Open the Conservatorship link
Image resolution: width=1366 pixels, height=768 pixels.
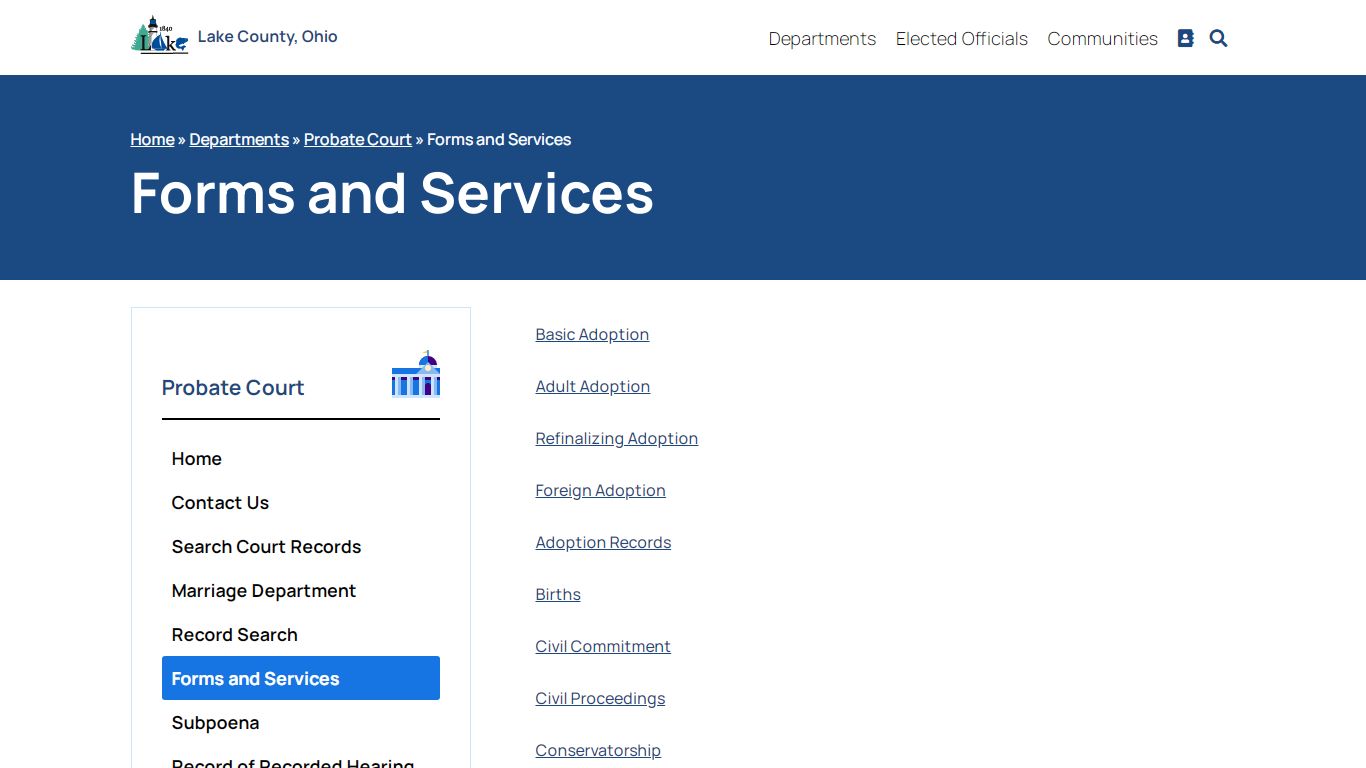pos(598,750)
